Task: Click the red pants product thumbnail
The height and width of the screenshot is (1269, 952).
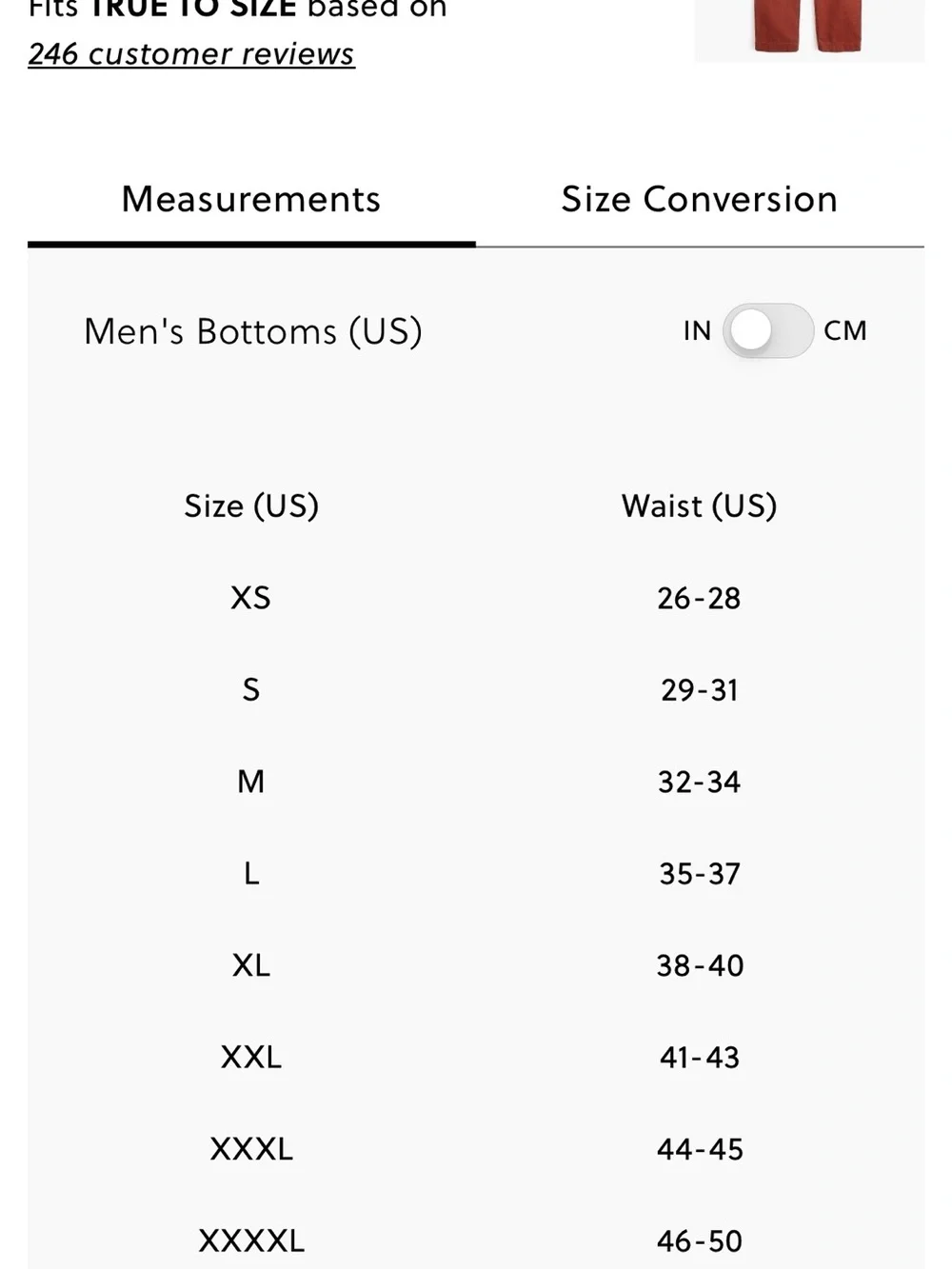Action: coord(809,30)
